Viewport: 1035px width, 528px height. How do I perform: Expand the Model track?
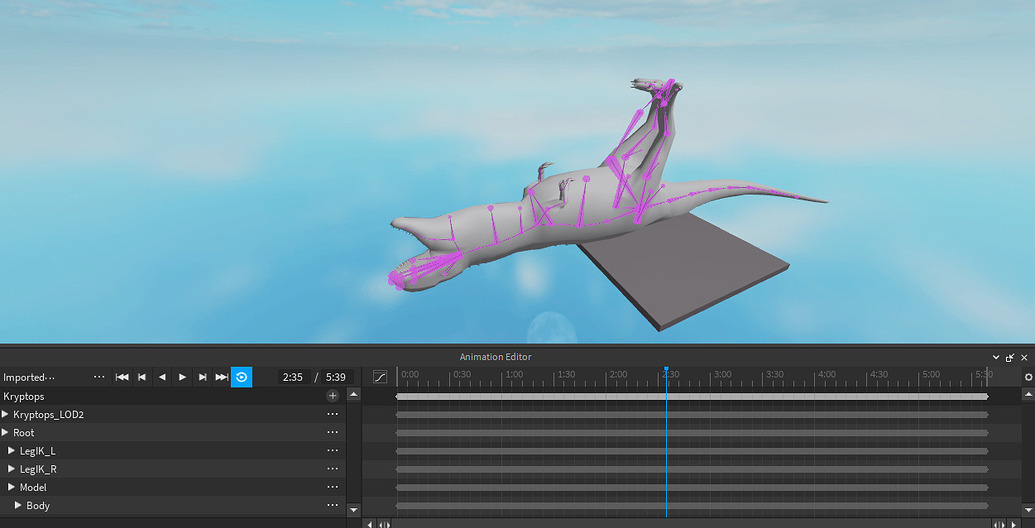11,487
